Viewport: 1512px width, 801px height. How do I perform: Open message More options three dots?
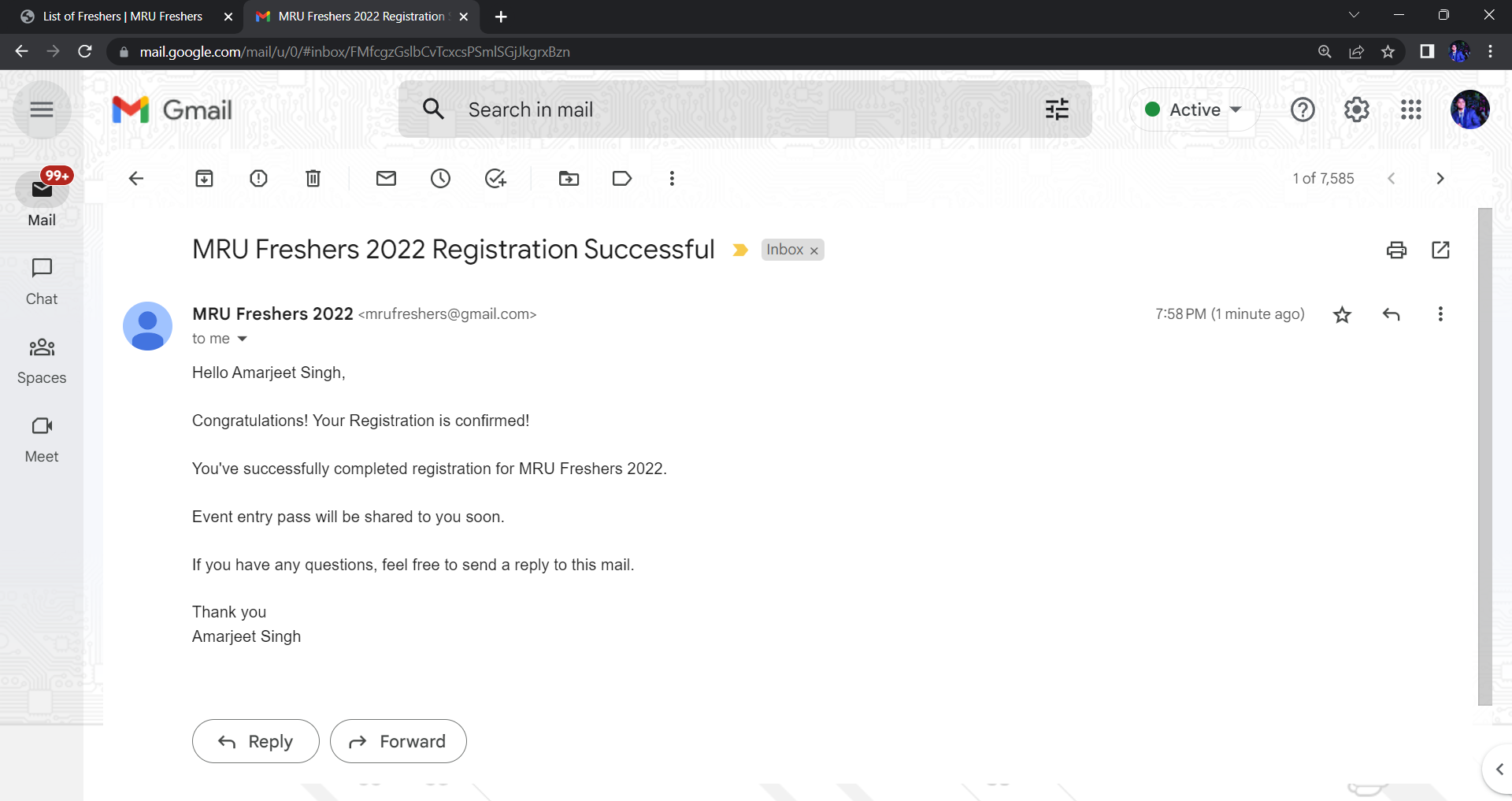point(1440,314)
